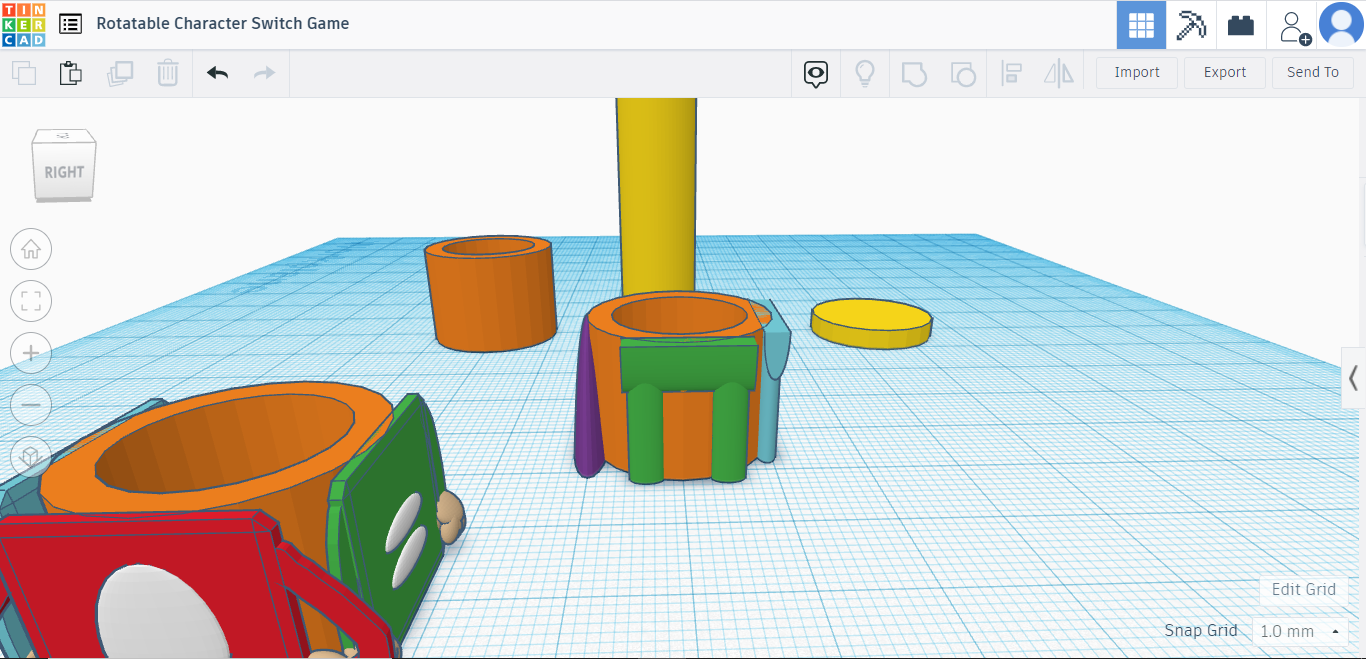Screen dimensions: 1366x659
Task: Click the Ungroup shapes icon
Action: click(962, 73)
